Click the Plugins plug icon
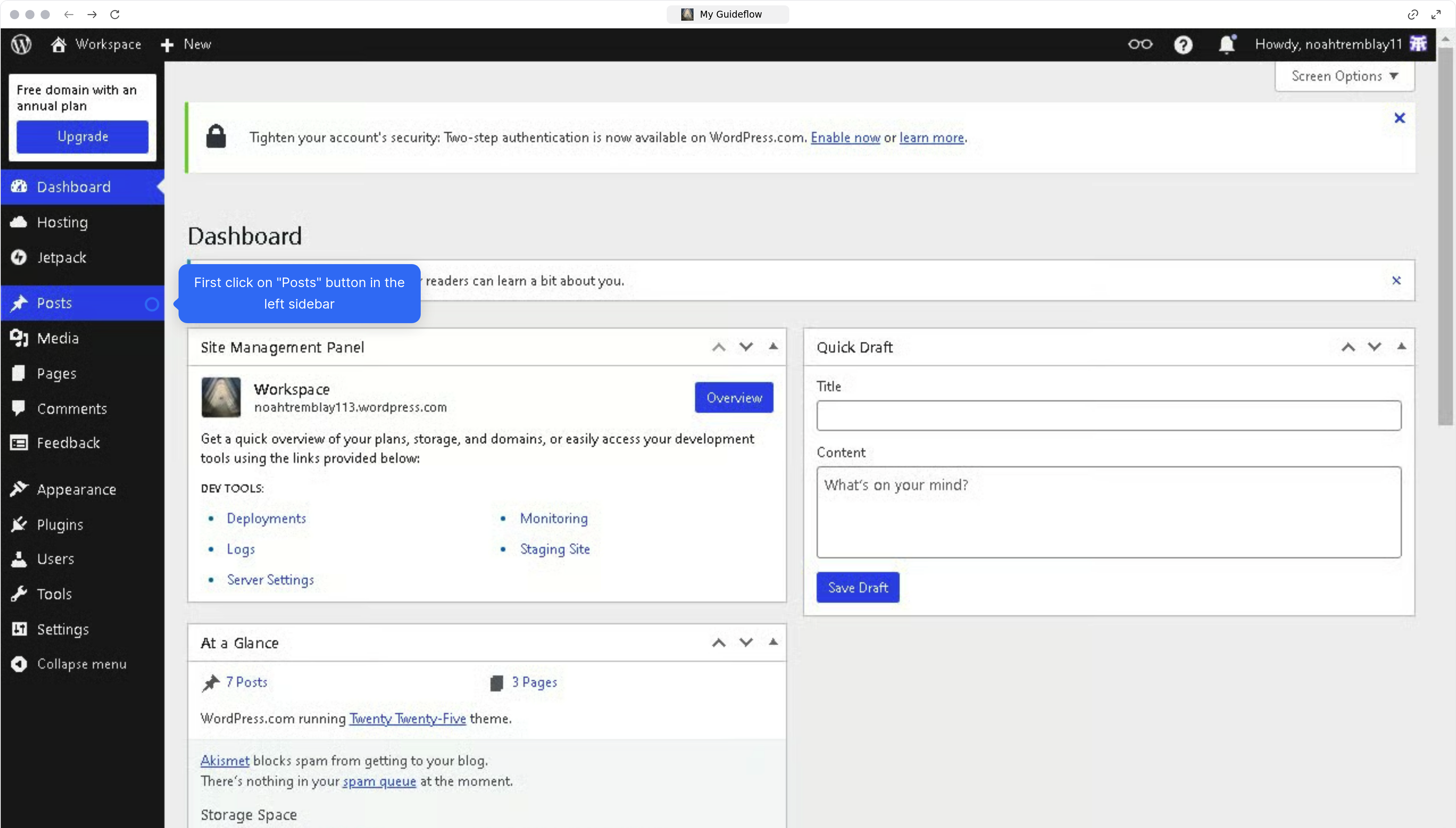1456x828 pixels. tap(19, 524)
